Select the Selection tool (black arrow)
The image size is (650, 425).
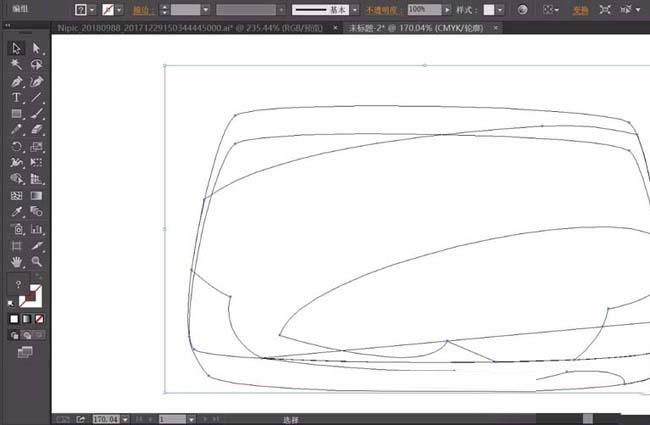pos(17,48)
